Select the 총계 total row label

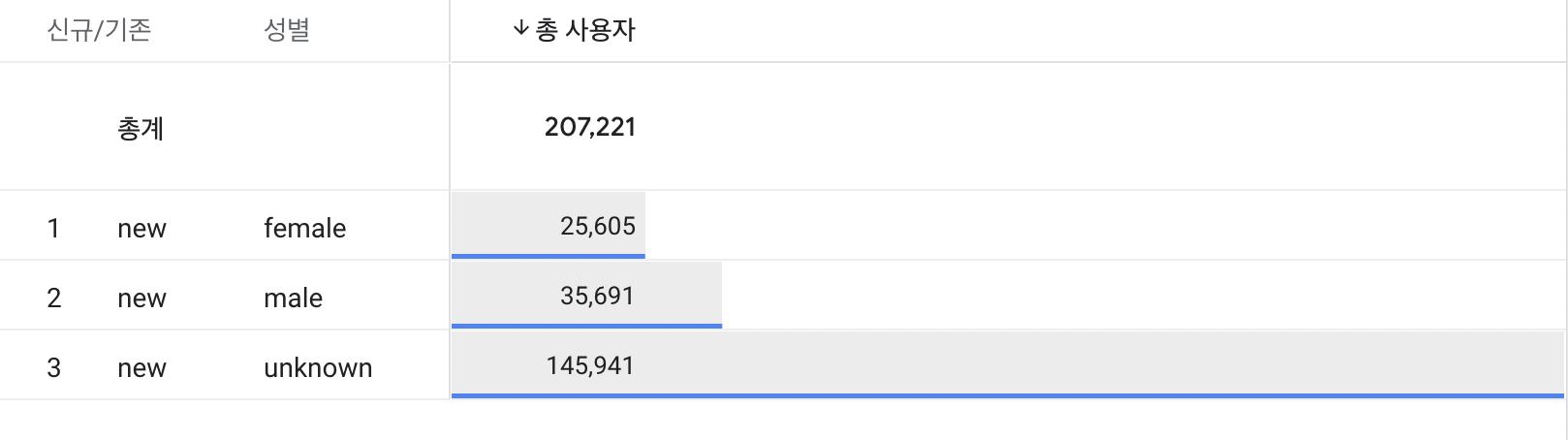pos(141,128)
